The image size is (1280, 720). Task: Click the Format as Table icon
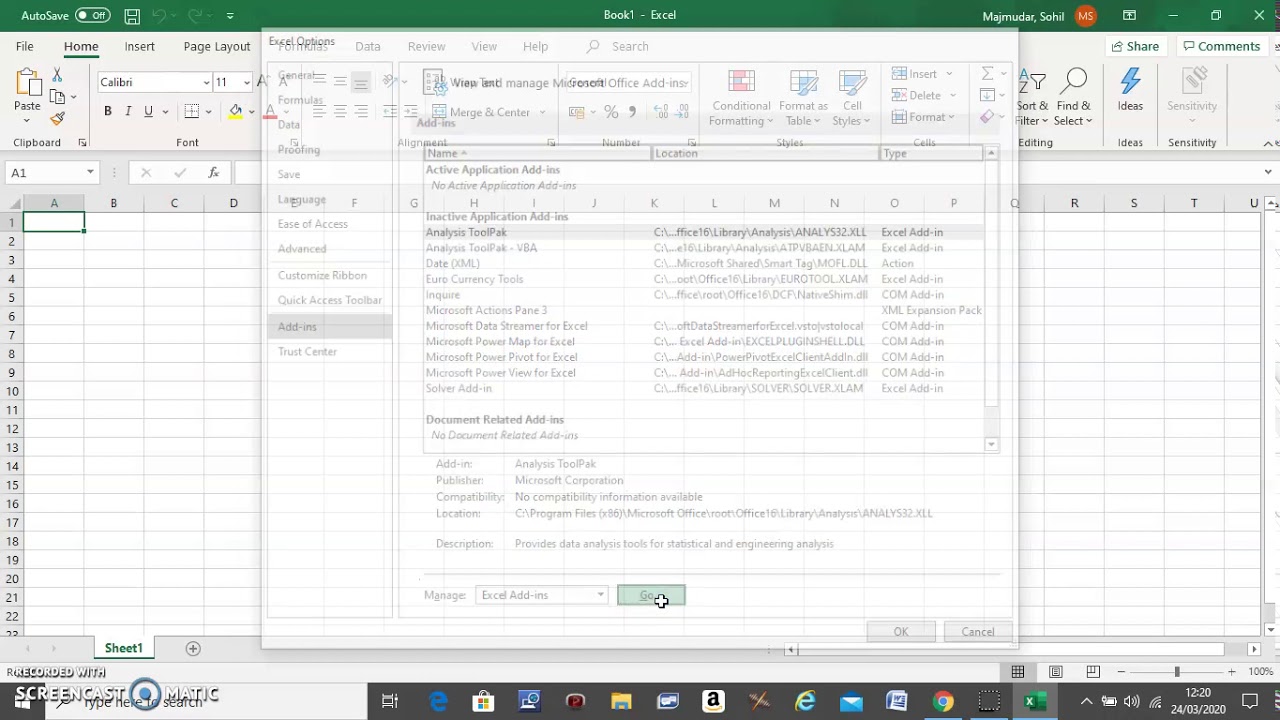(803, 83)
